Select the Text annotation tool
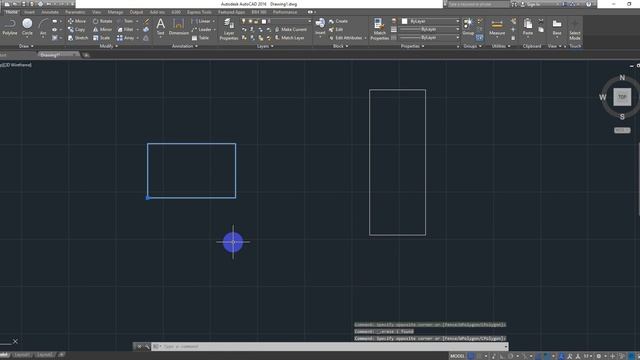The width and height of the screenshot is (640, 360). coord(160,27)
